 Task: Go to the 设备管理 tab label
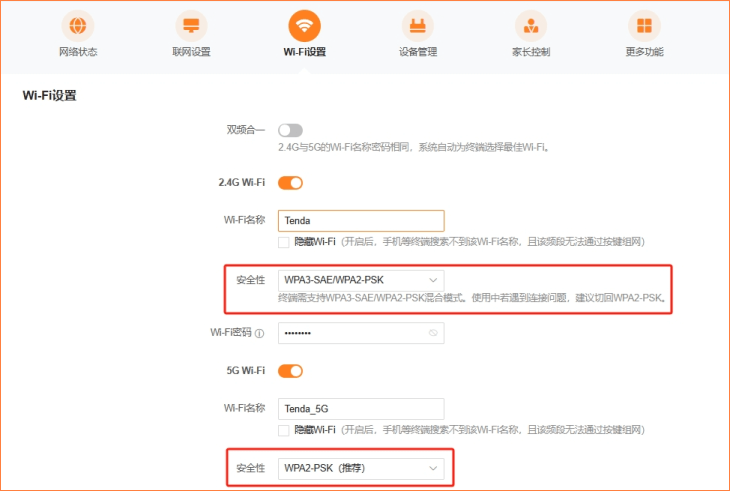pyautogui.click(x=418, y=52)
